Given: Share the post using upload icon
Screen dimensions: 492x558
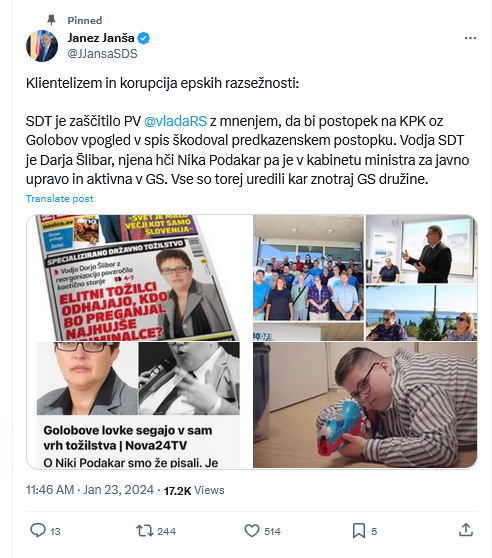Looking at the screenshot, I should coord(466,530).
